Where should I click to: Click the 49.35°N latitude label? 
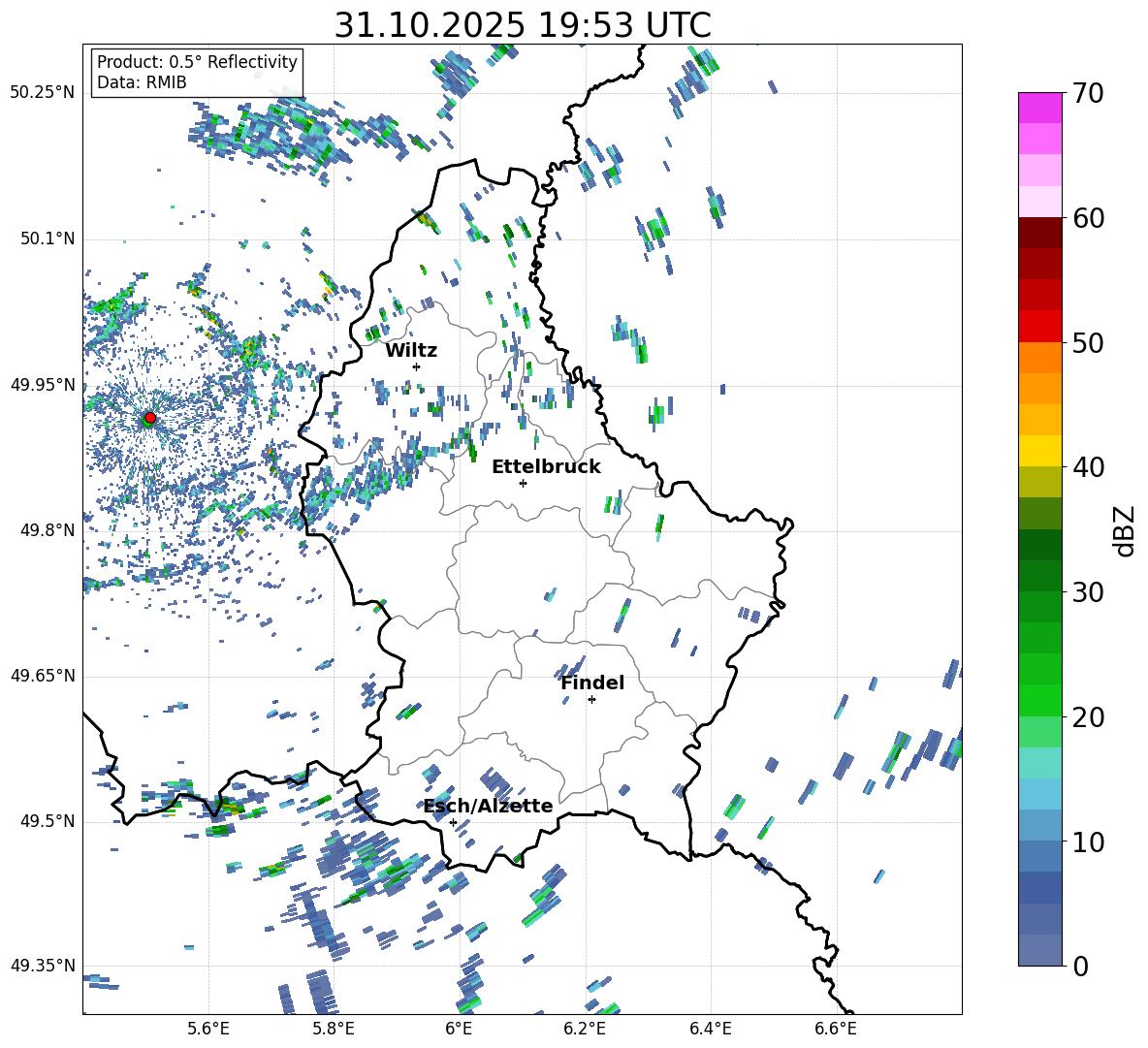pos(43,966)
